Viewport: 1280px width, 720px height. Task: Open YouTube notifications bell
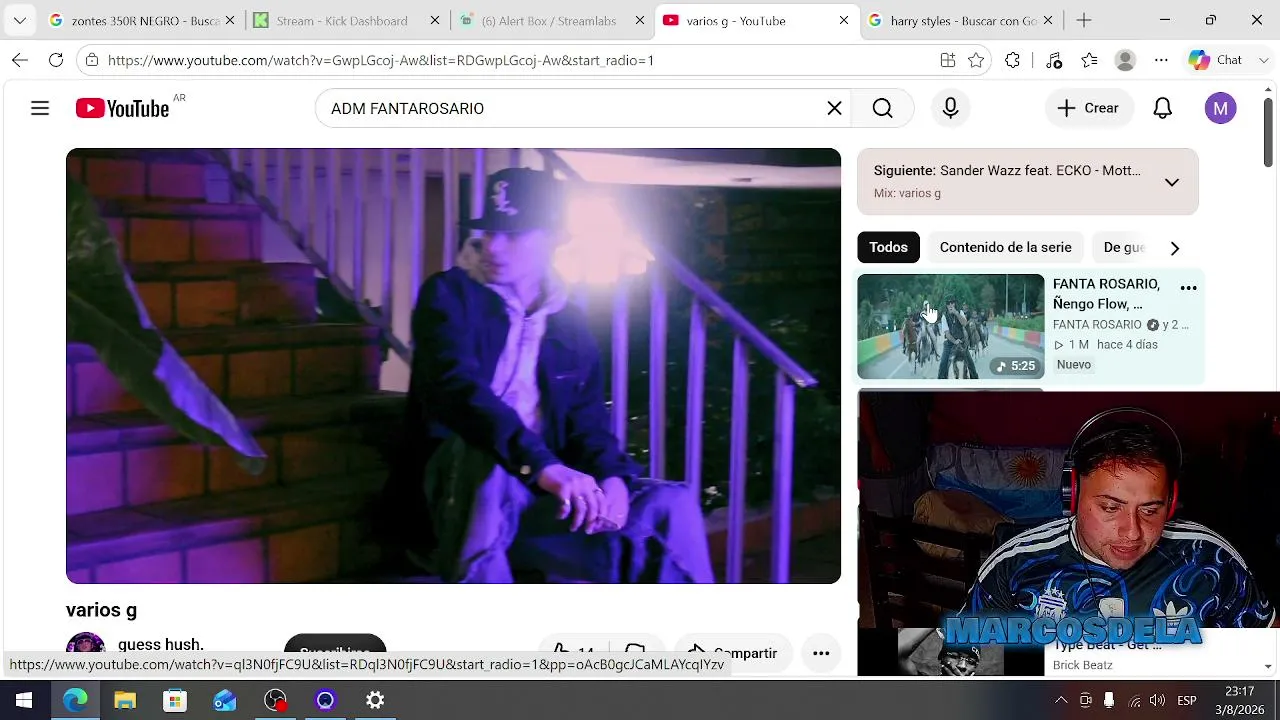[x=1162, y=108]
